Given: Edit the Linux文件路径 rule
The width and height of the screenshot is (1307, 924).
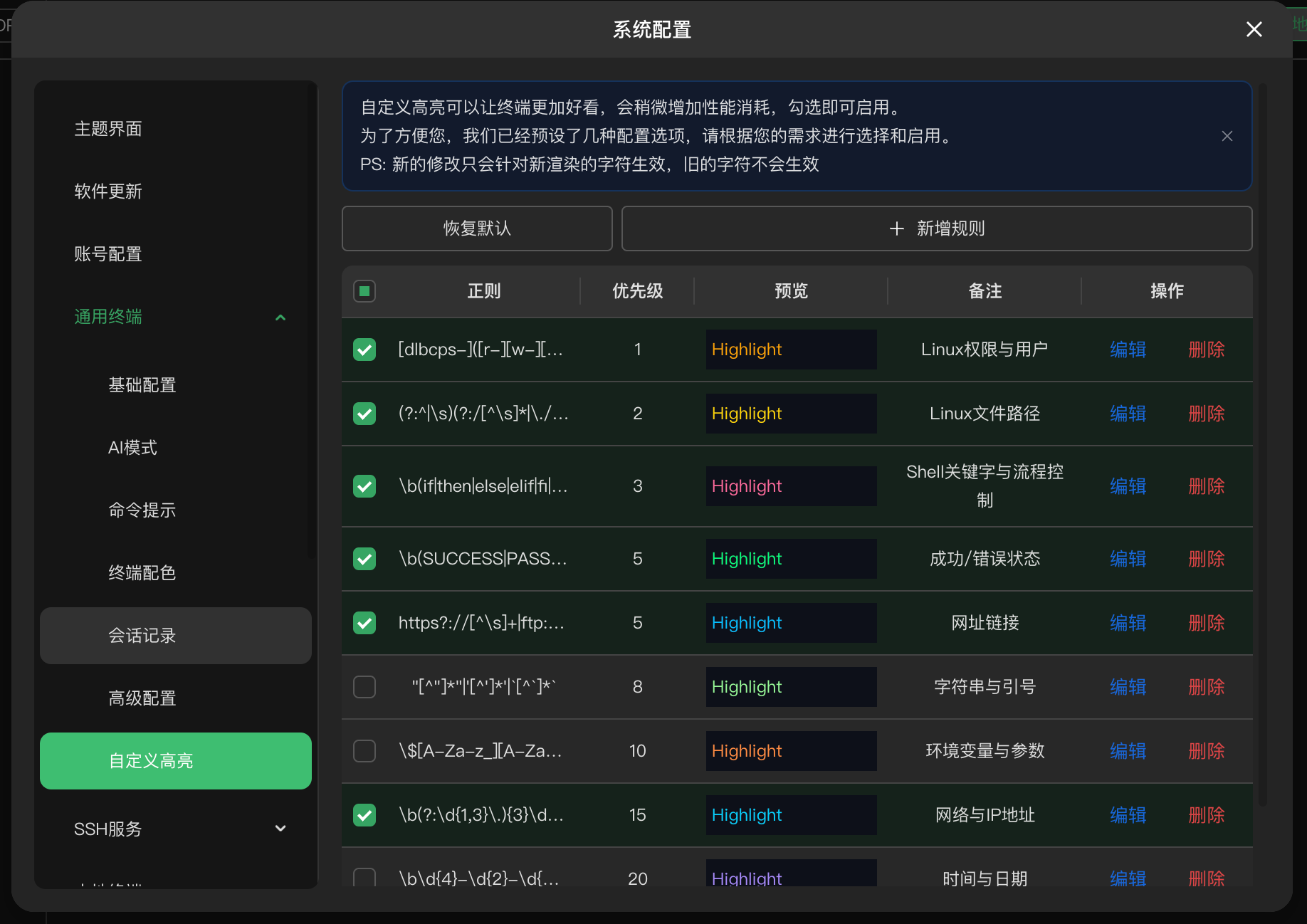Looking at the screenshot, I should (x=1127, y=414).
